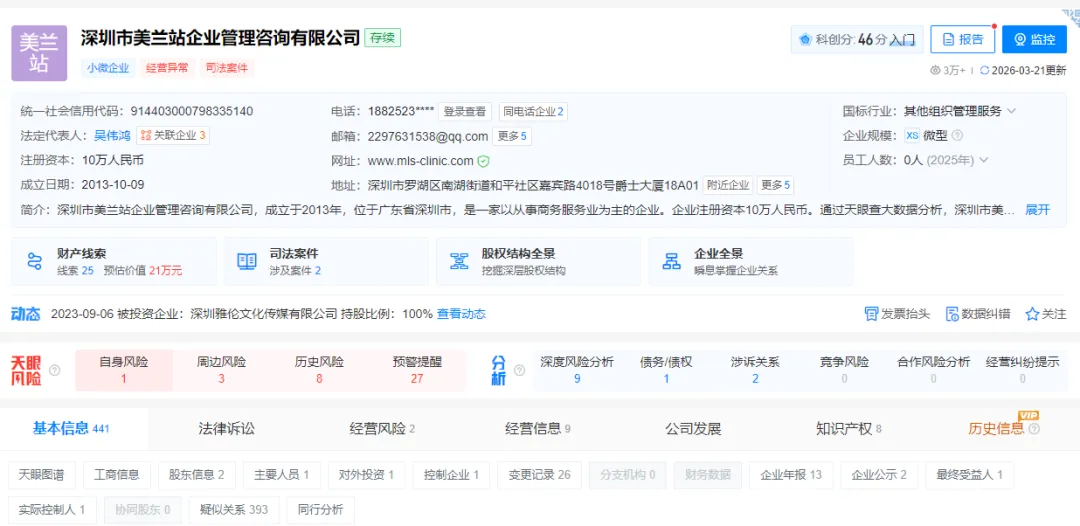This screenshot has height=526, width=1080.
Task: Select the 经营异常 tag
Action: (167, 68)
